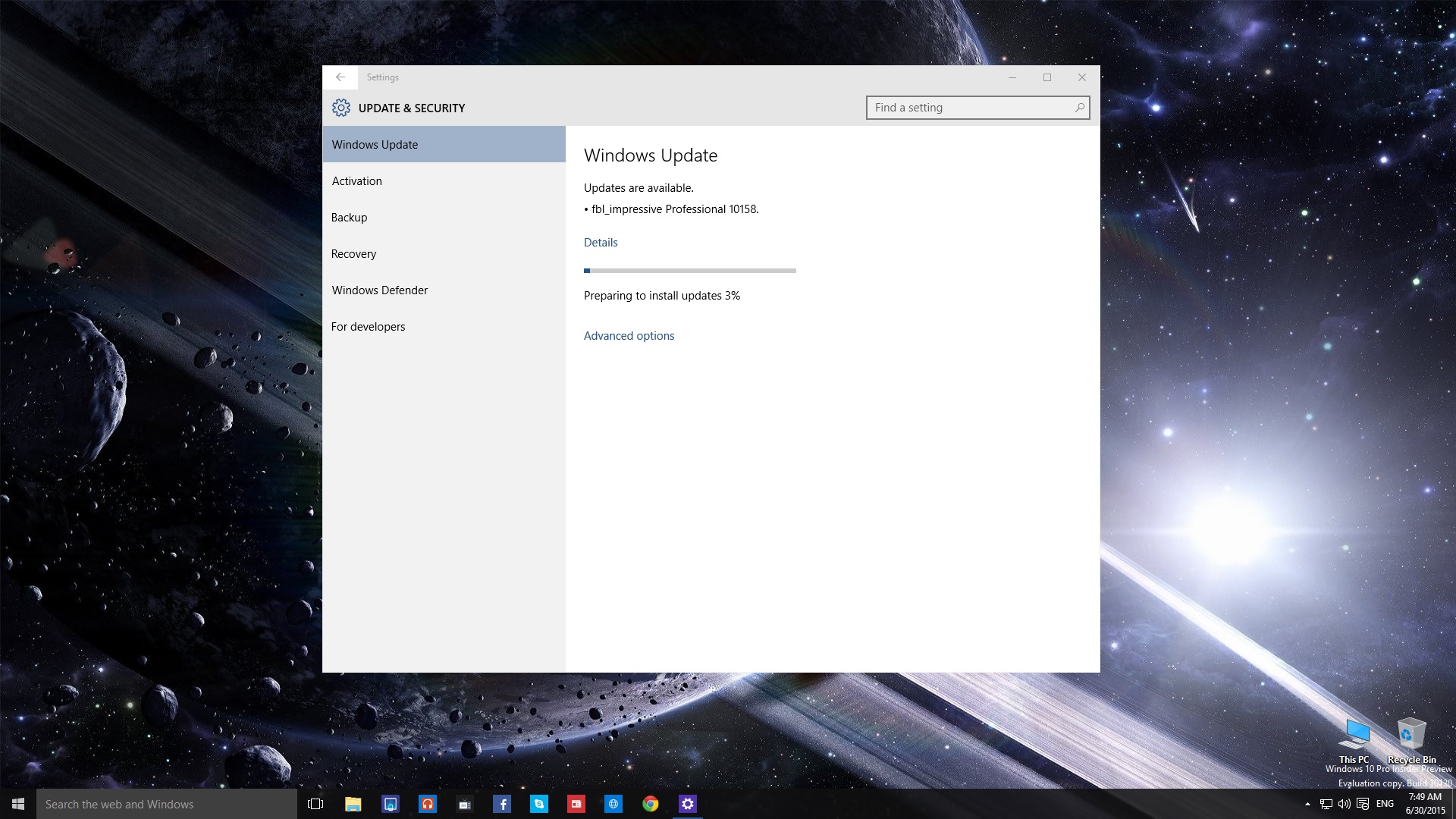
Task: Focus the Find a setting field
Action: (978, 108)
